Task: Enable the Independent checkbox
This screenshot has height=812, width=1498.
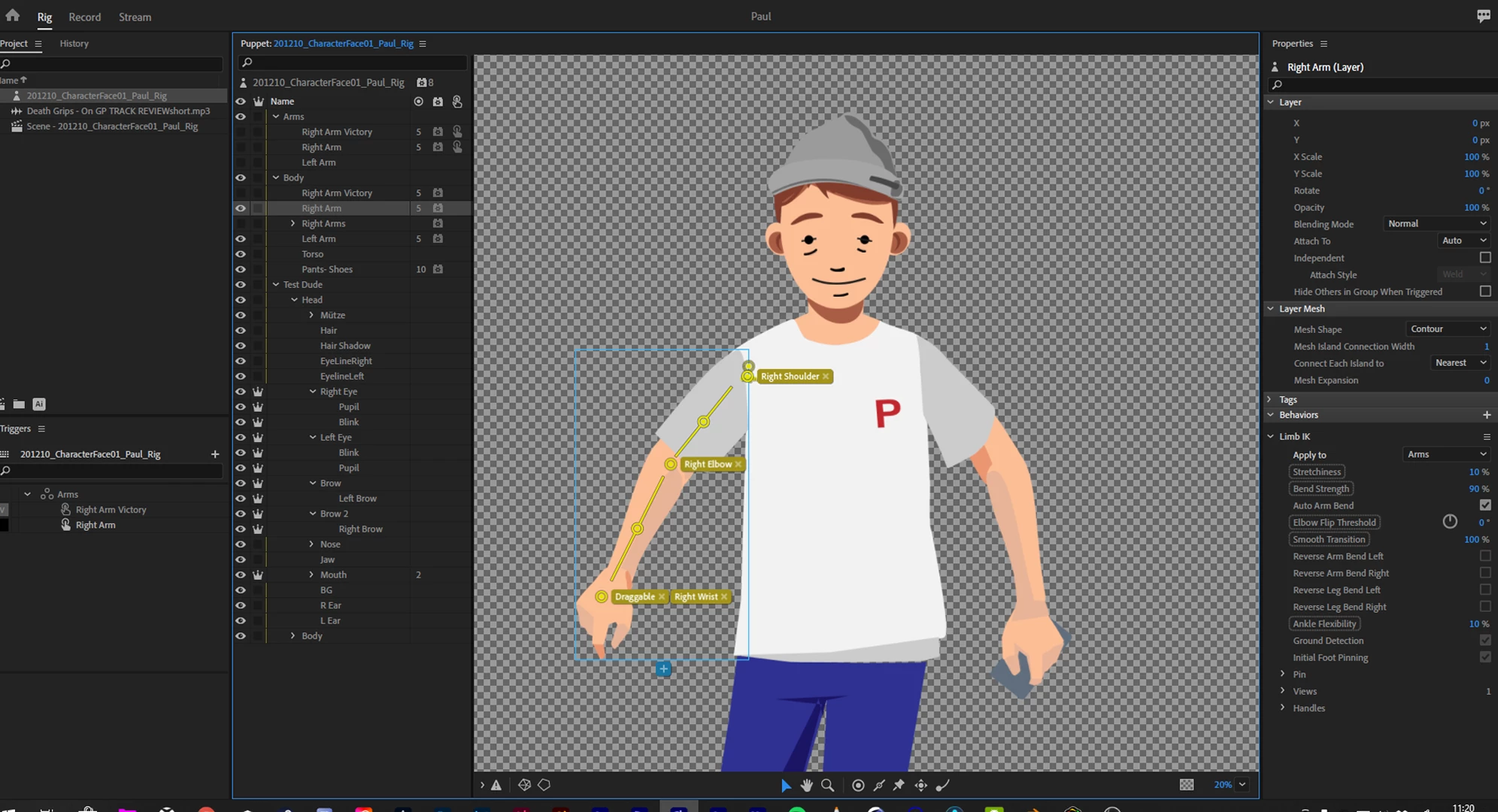Action: (1484, 257)
